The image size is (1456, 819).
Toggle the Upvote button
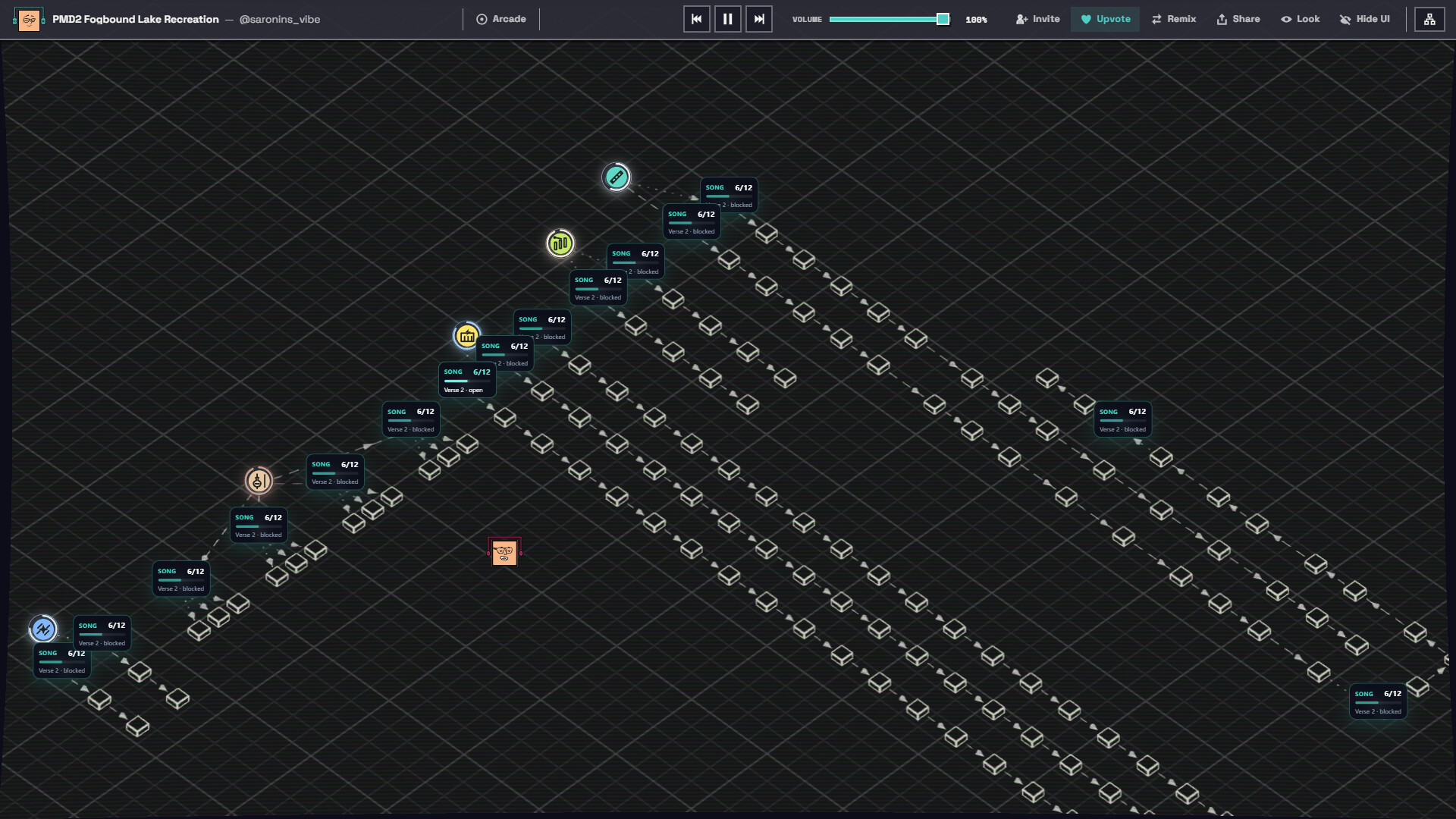tap(1106, 19)
